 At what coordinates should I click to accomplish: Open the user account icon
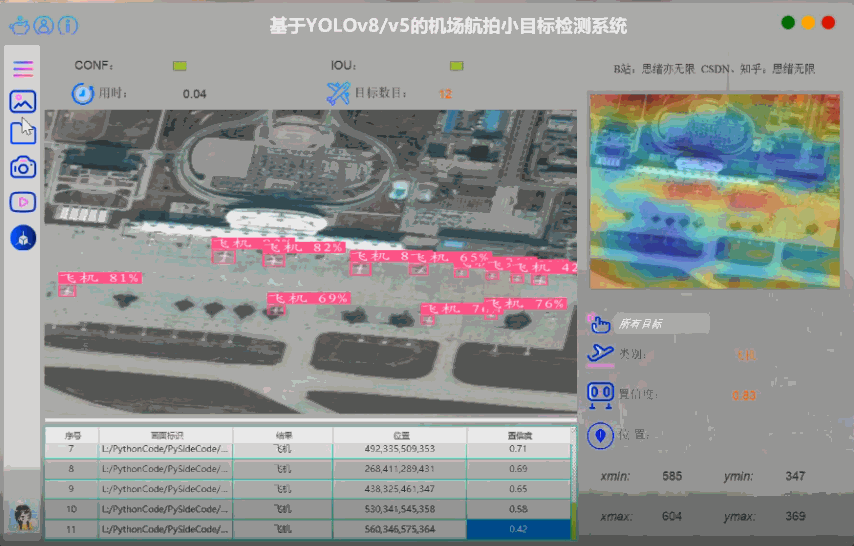pos(44,25)
